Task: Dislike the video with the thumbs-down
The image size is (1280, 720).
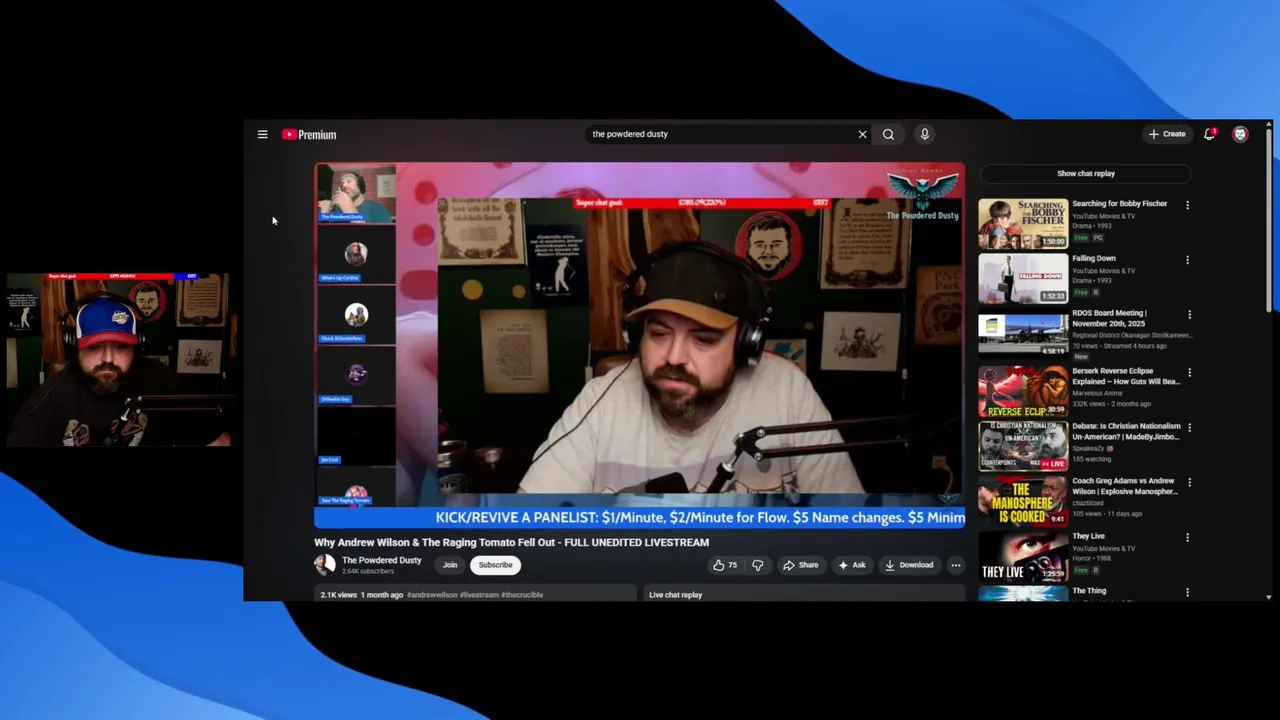Action: (758, 565)
